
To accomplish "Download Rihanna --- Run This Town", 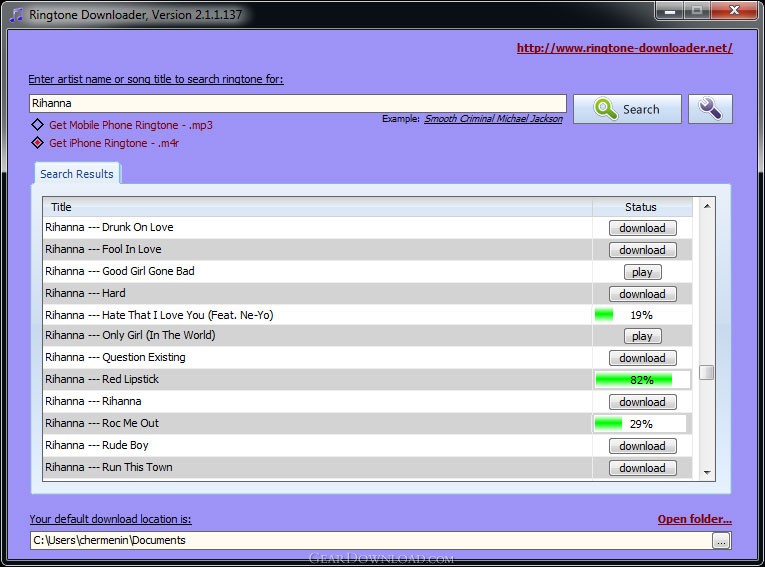I will tap(643, 468).
